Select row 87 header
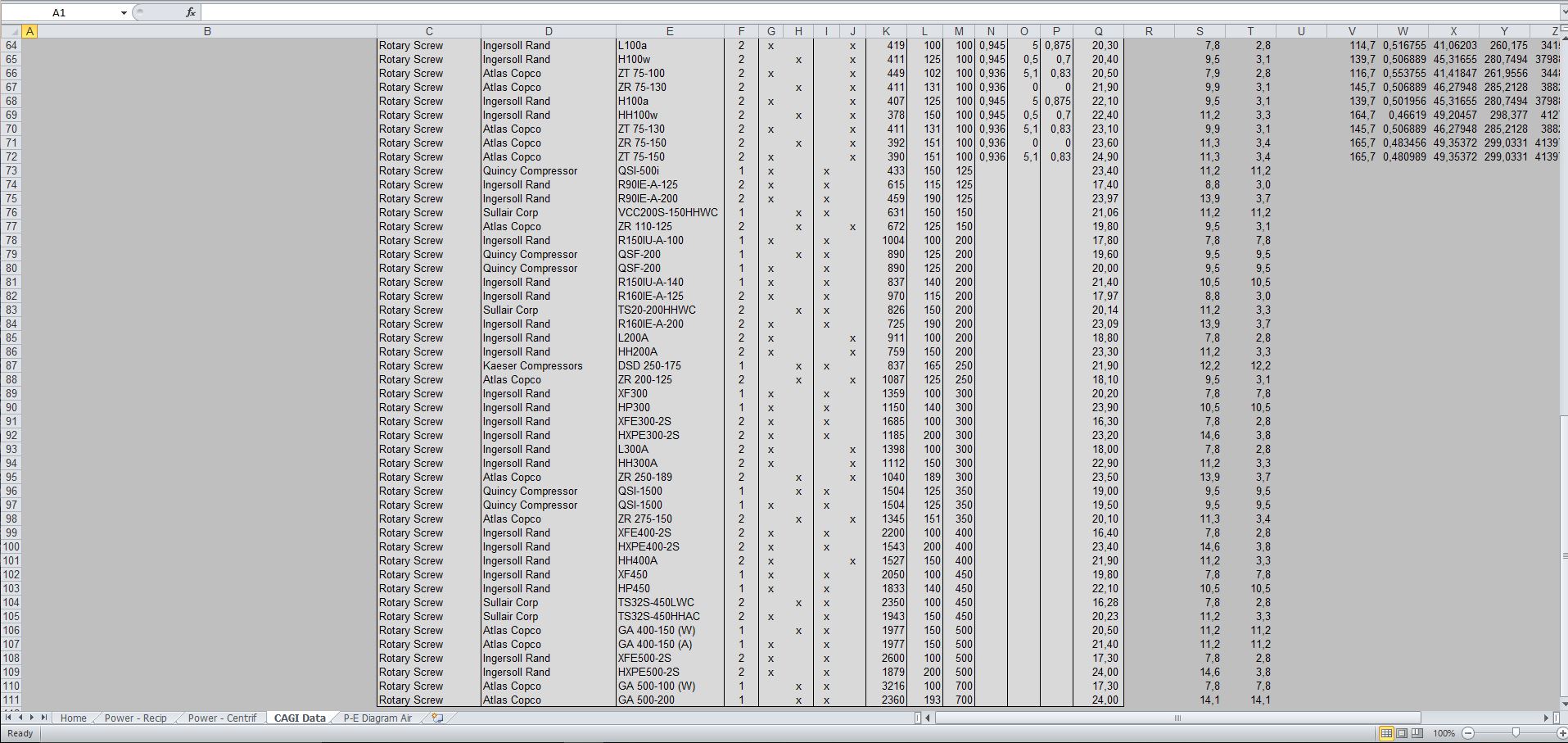The image size is (1568, 743). pyautogui.click(x=11, y=365)
